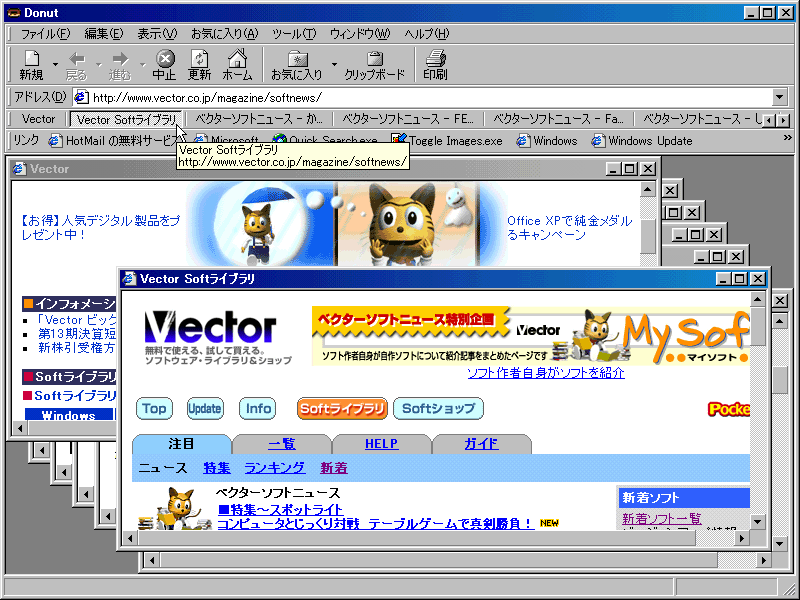This screenshot has height=600, width=800.
Task: Select the 注目 page tab
Action: pos(182,444)
